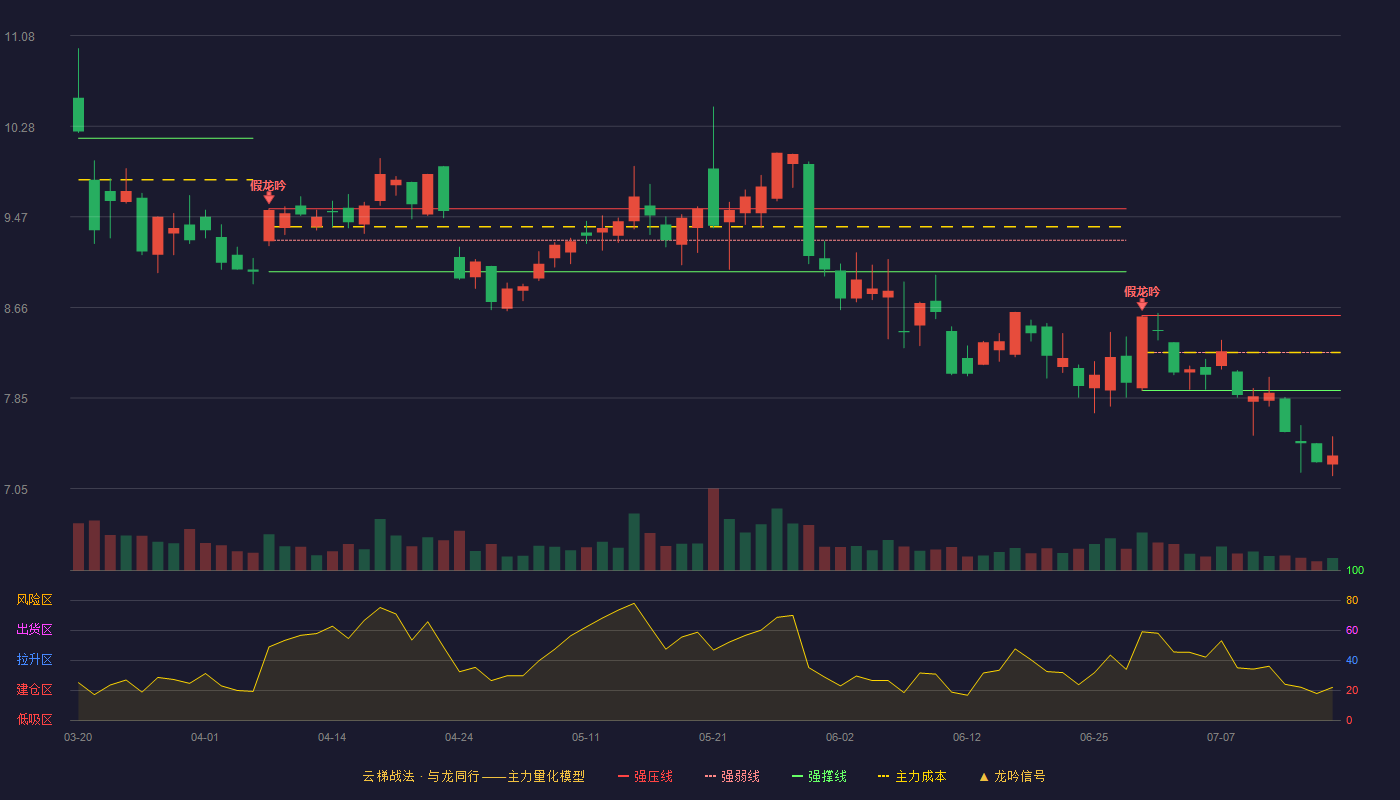Click the 80 indicator scale label
This screenshot has height=800, width=1400.
[x=1352, y=600]
